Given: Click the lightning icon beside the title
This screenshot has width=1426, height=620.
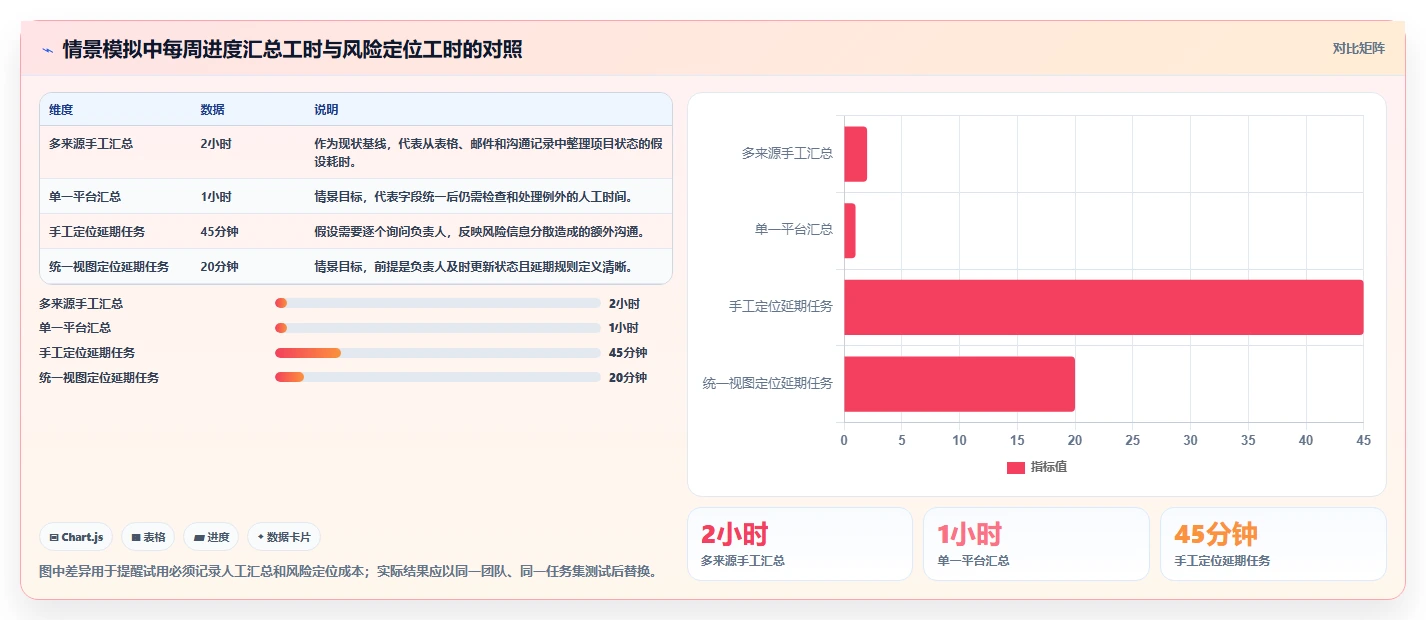Looking at the screenshot, I should (x=47, y=50).
